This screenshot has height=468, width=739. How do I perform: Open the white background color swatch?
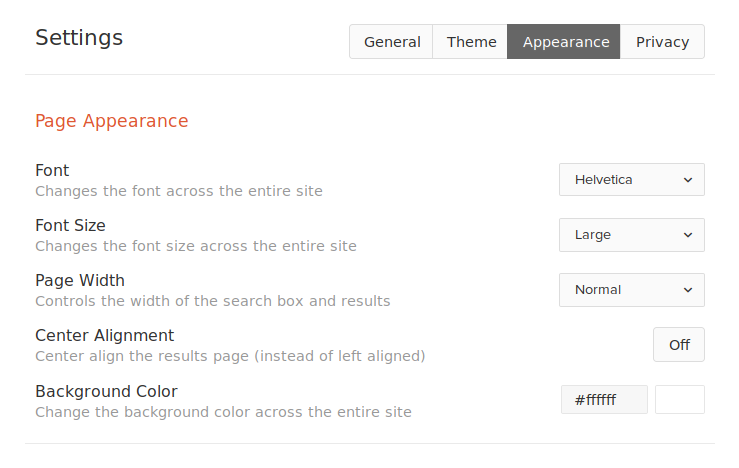(x=680, y=400)
